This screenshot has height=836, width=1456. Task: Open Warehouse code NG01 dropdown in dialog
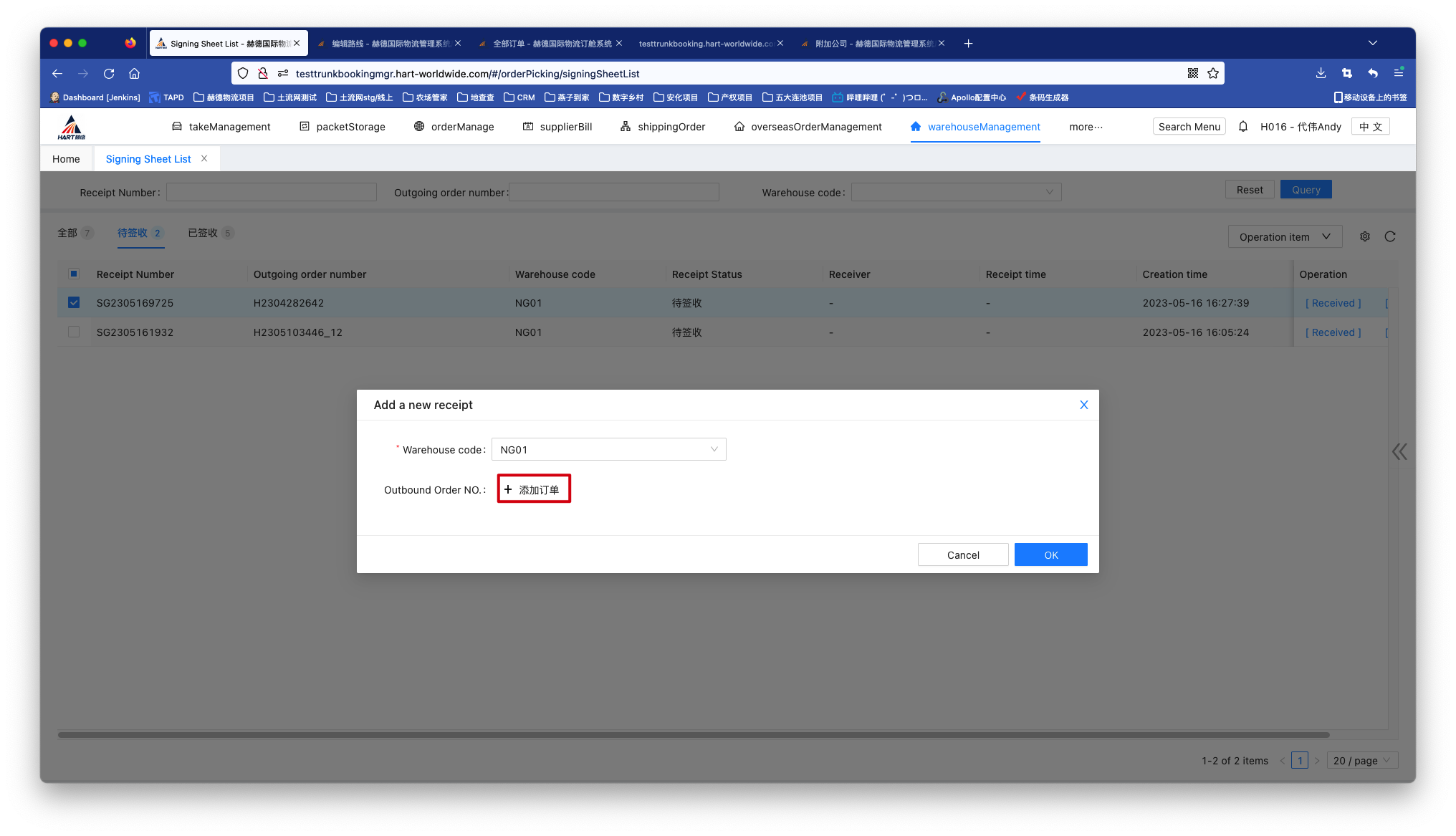(x=608, y=449)
